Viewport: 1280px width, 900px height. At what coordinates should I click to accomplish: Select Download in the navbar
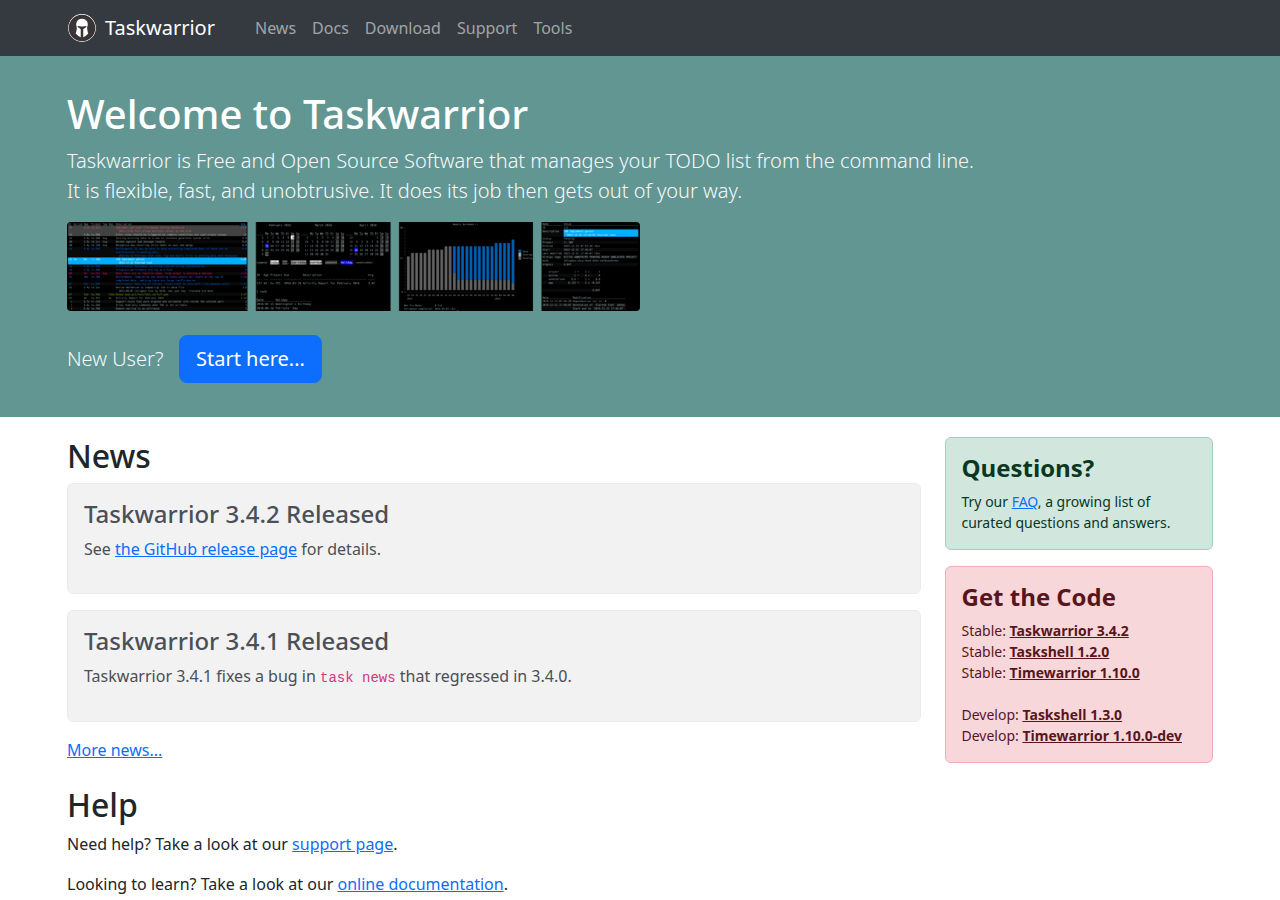coord(403,28)
